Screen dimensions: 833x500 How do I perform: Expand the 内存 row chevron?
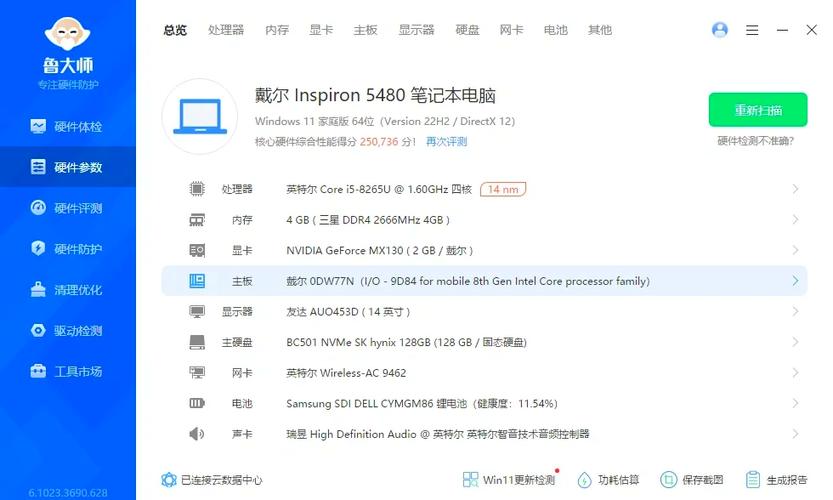click(x=795, y=219)
